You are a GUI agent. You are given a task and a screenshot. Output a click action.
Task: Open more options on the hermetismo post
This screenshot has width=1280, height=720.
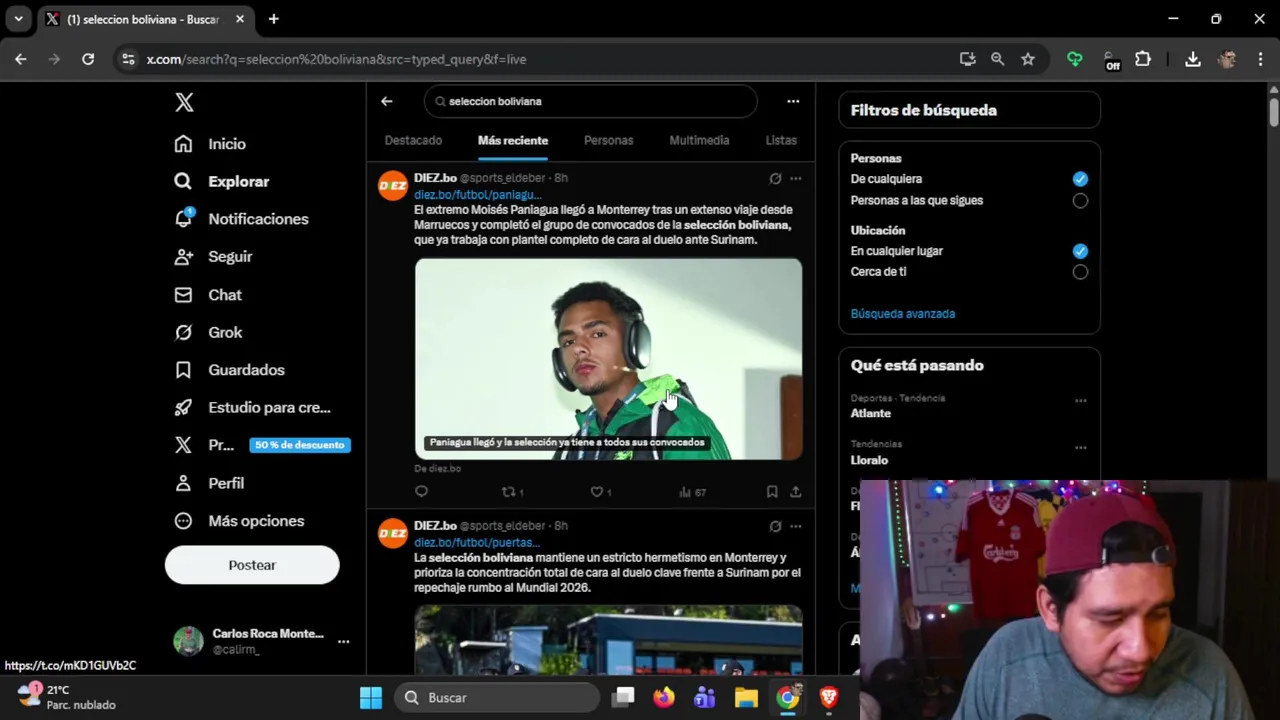click(x=796, y=526)
